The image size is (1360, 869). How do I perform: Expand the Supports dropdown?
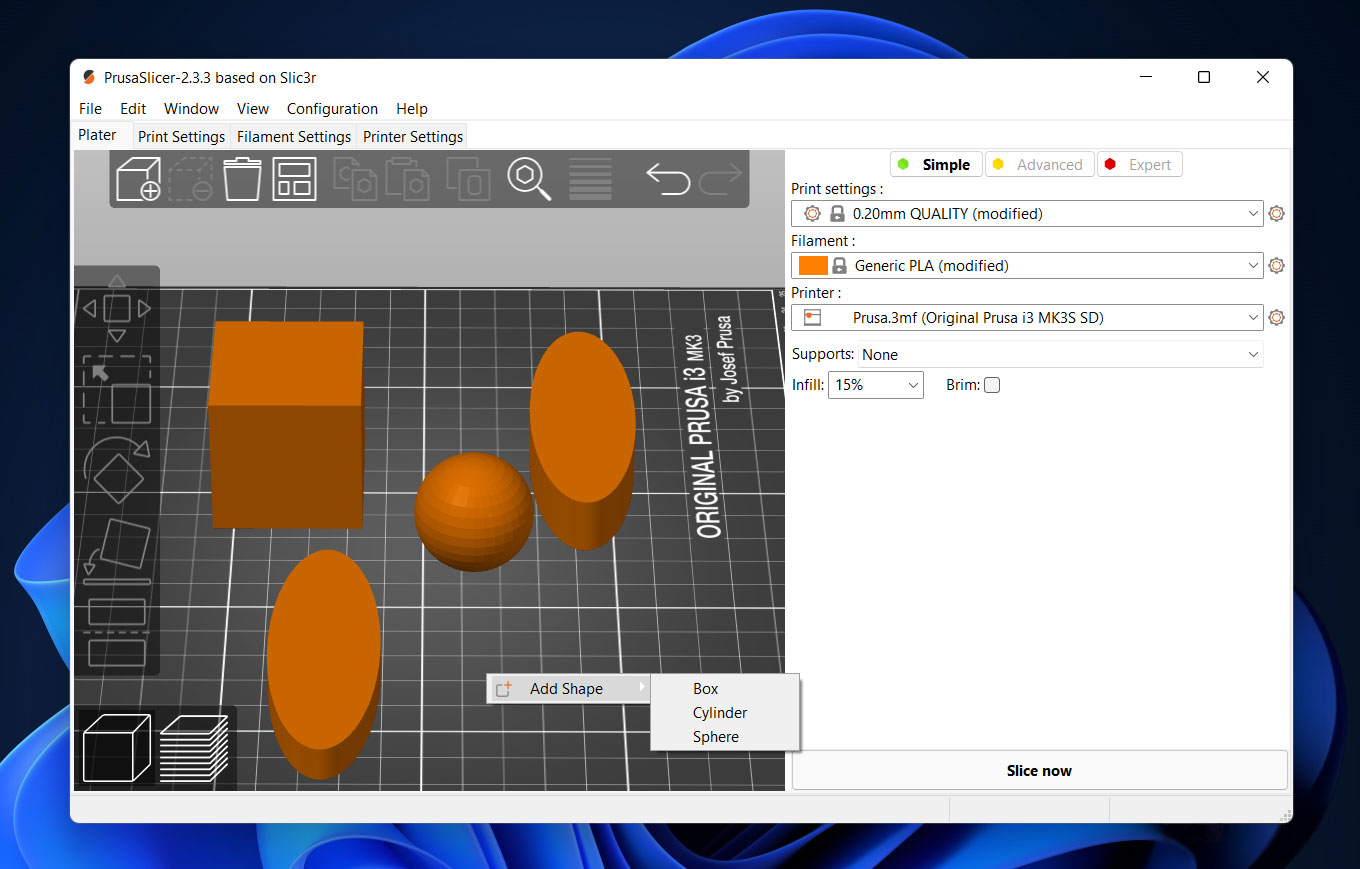(x=1060, y=355)
